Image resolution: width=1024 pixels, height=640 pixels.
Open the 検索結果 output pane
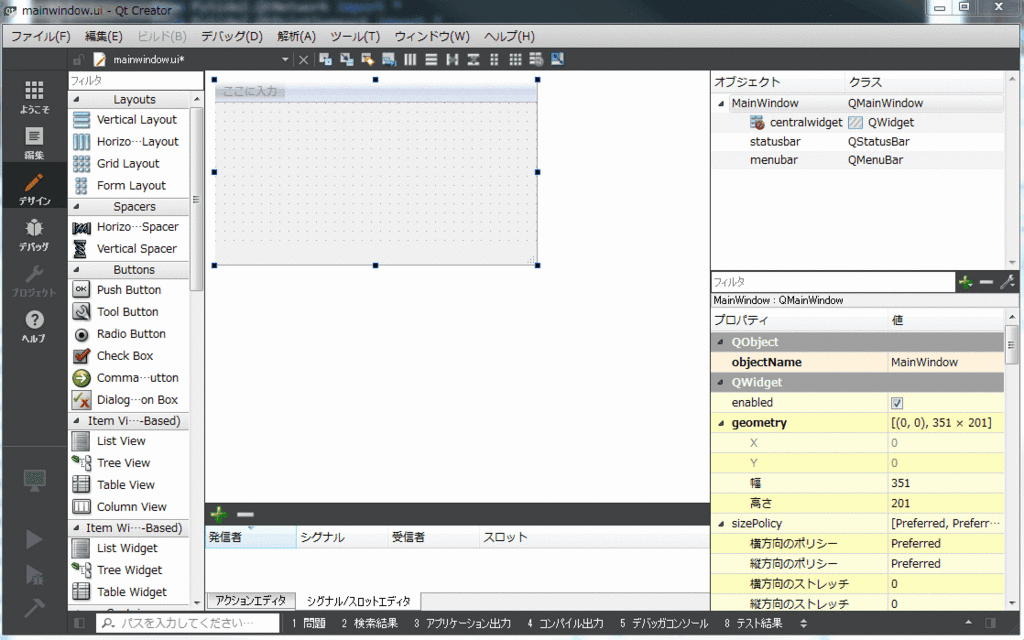click(x=369, y=624)
